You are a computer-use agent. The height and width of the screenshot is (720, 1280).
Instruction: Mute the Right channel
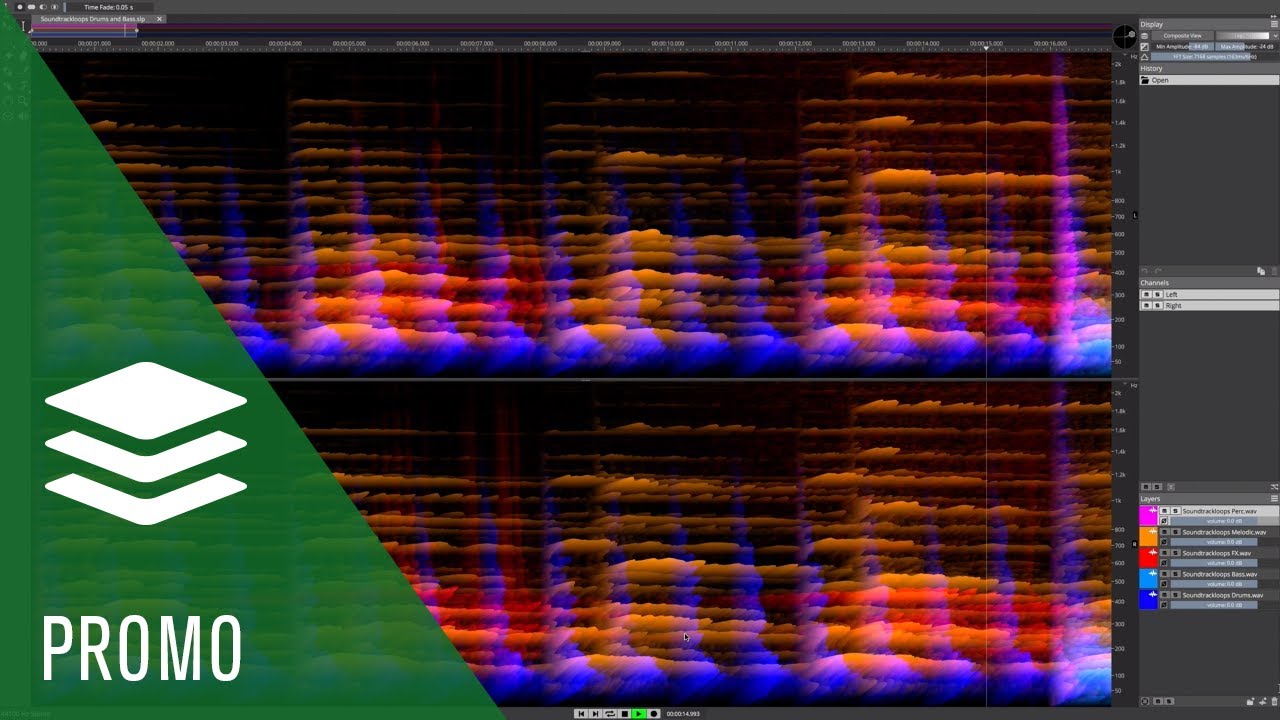pos(1147,305)
